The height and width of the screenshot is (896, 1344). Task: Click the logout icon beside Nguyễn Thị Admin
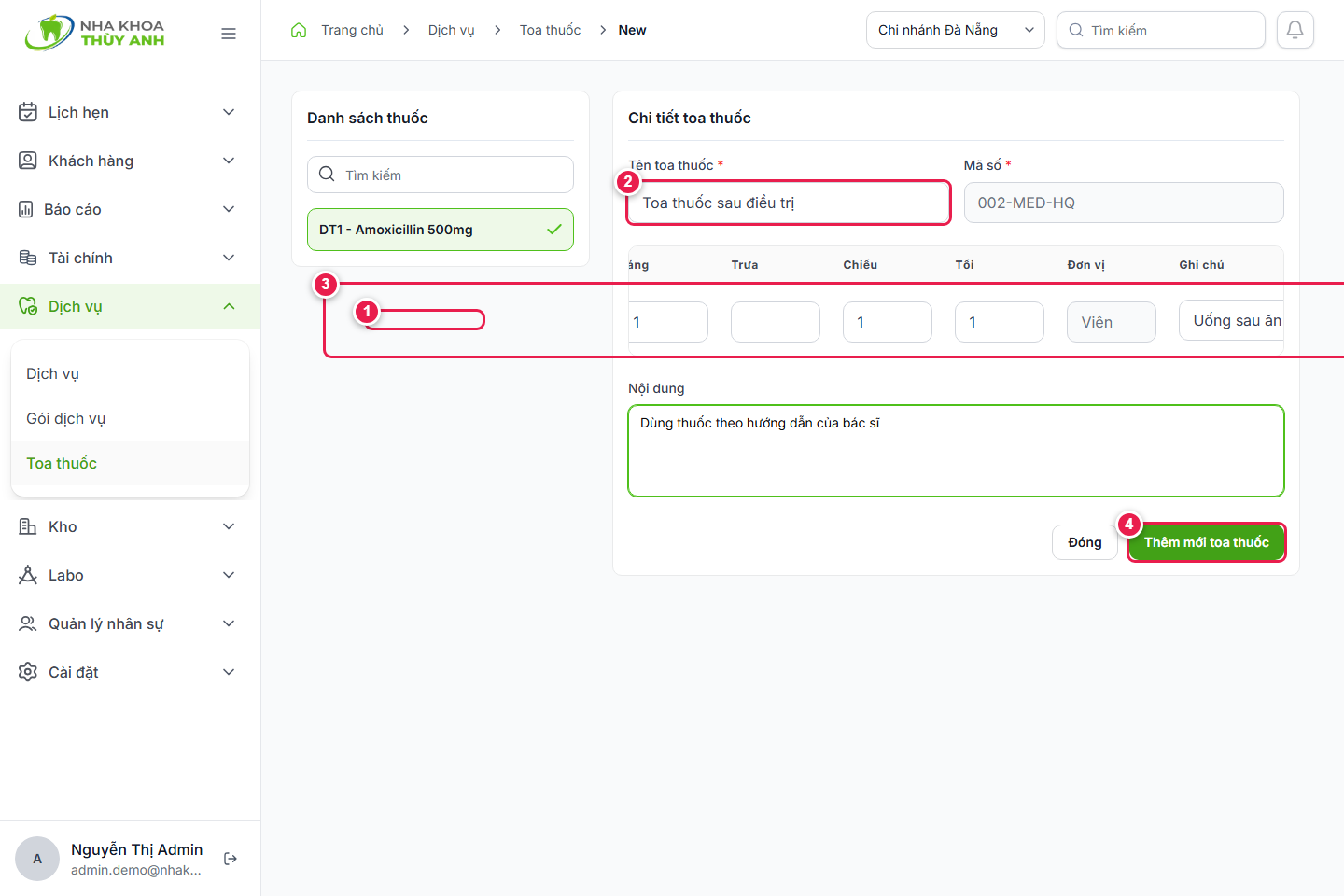[x=231, y=859]
